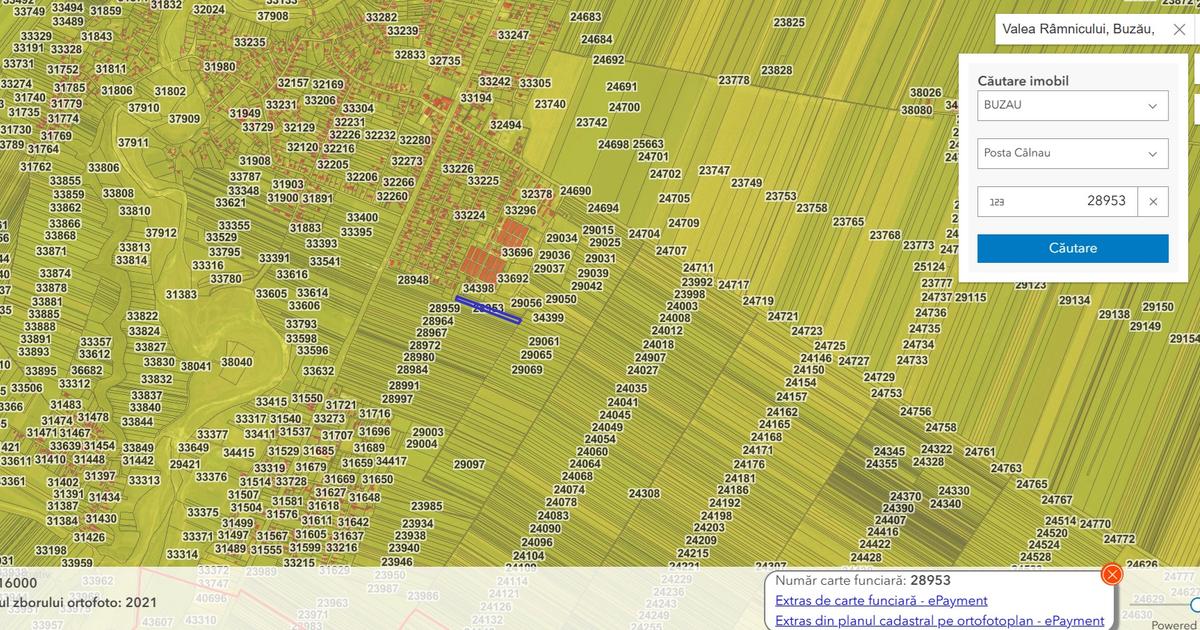The image size is (1200, 630).
Task: Select parcel 24308 on the map
Action: point(644,494)
